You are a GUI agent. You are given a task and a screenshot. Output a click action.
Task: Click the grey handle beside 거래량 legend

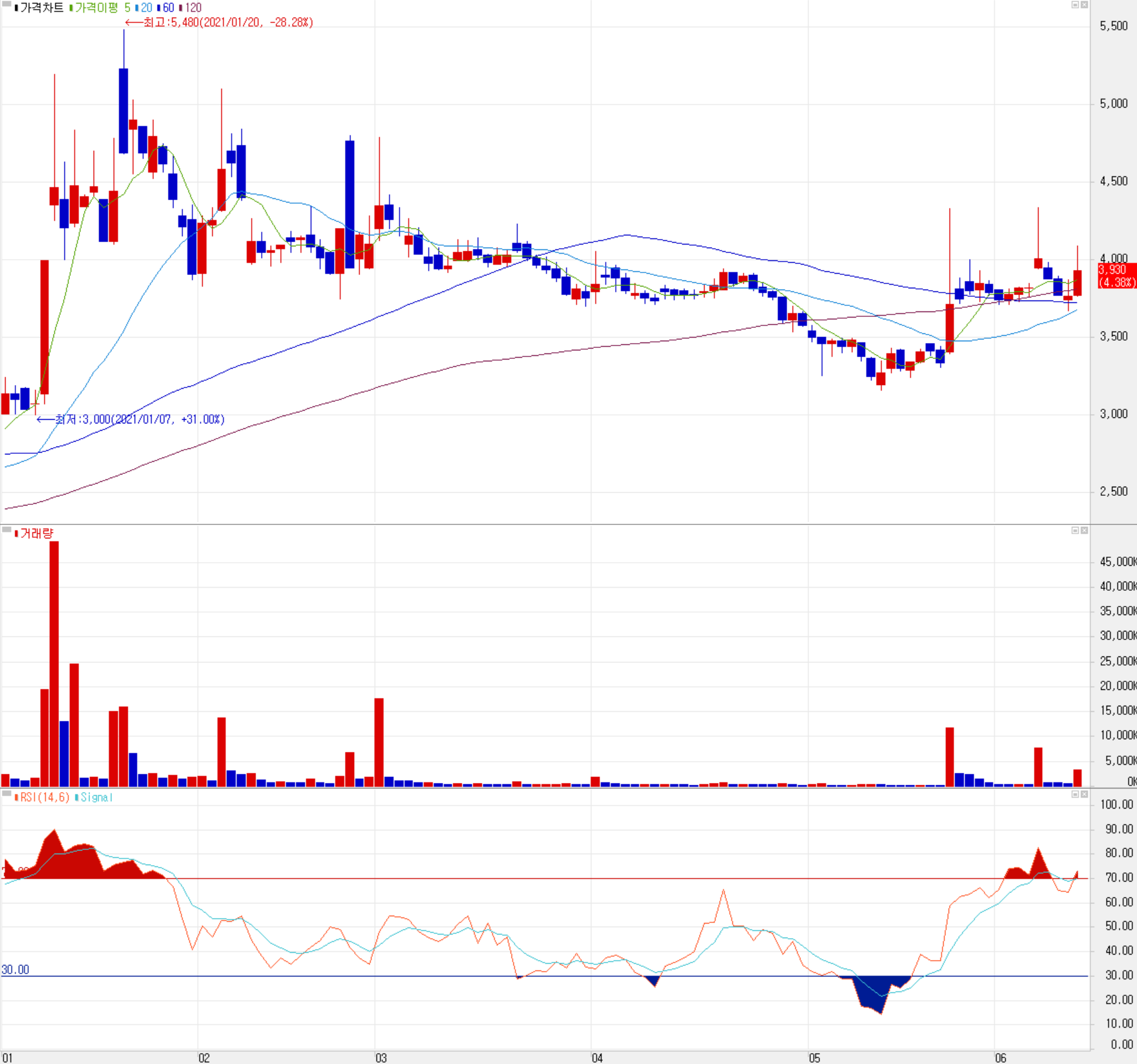7,530
